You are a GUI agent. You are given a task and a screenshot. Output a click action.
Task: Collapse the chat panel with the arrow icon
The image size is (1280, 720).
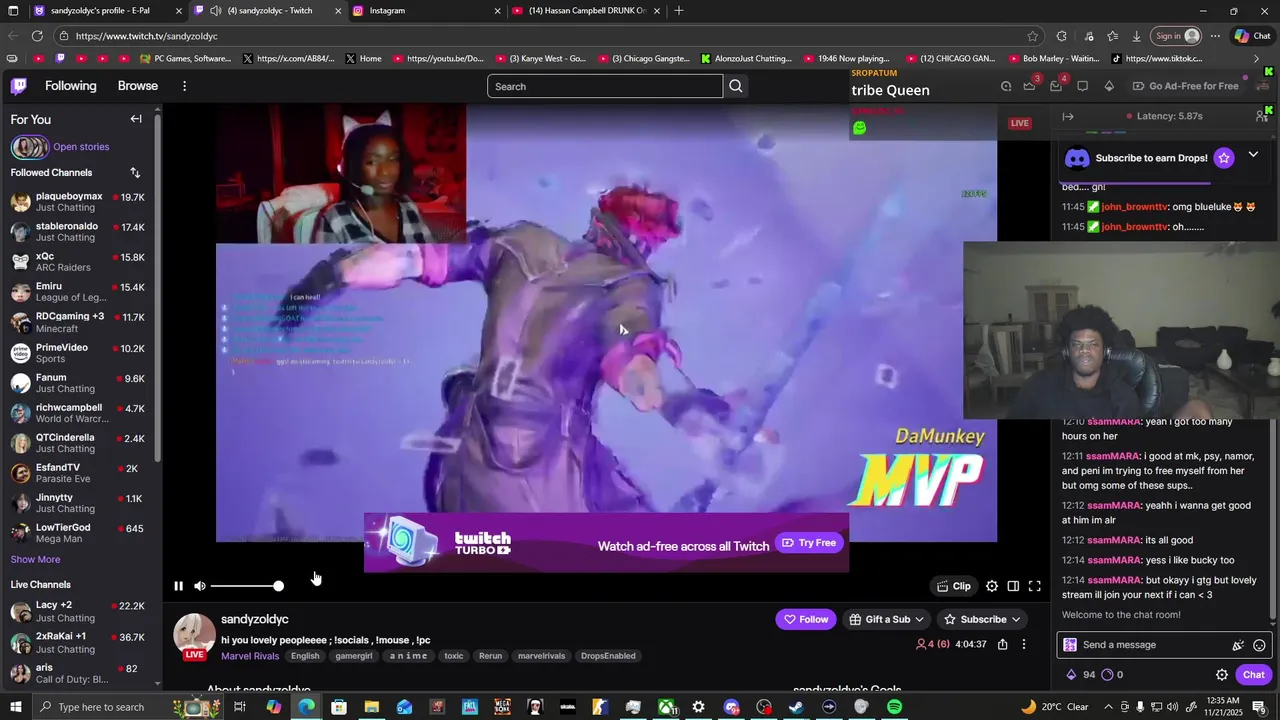[1068, 117]
